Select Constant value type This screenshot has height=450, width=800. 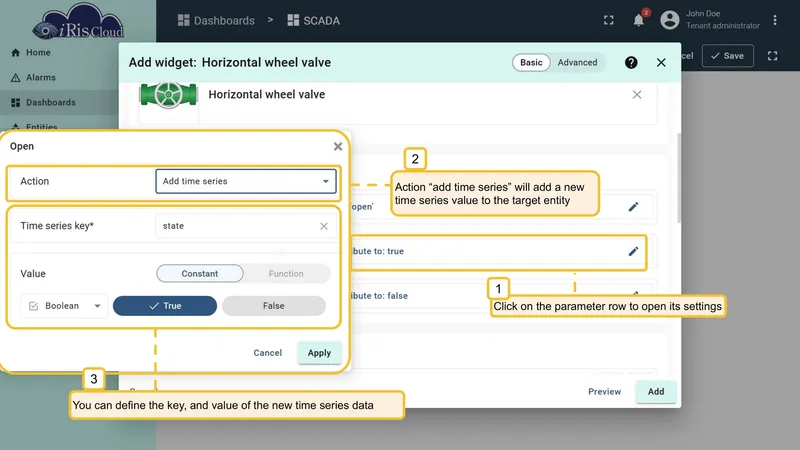(199, 273)
